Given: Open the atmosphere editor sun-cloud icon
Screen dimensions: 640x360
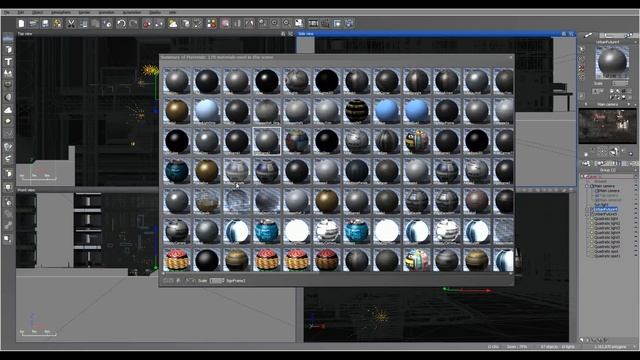Looking at the screenshot, I should pyautogui.click(x=173, y=24).
